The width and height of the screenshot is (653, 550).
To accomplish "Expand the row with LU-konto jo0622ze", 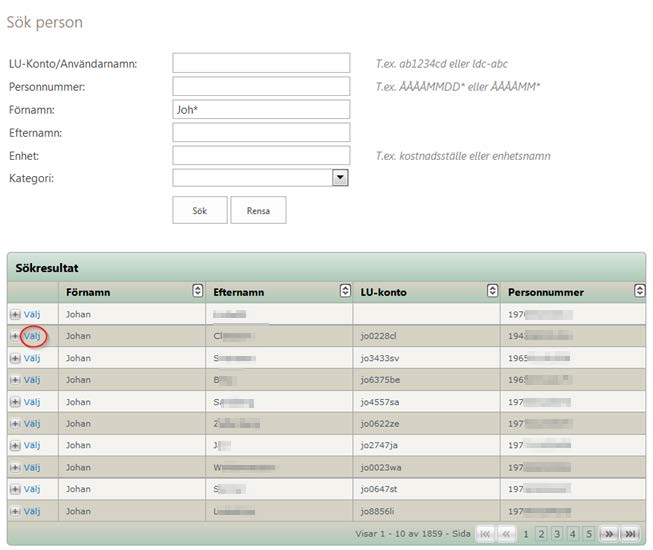I will click(x=15, y=423).
